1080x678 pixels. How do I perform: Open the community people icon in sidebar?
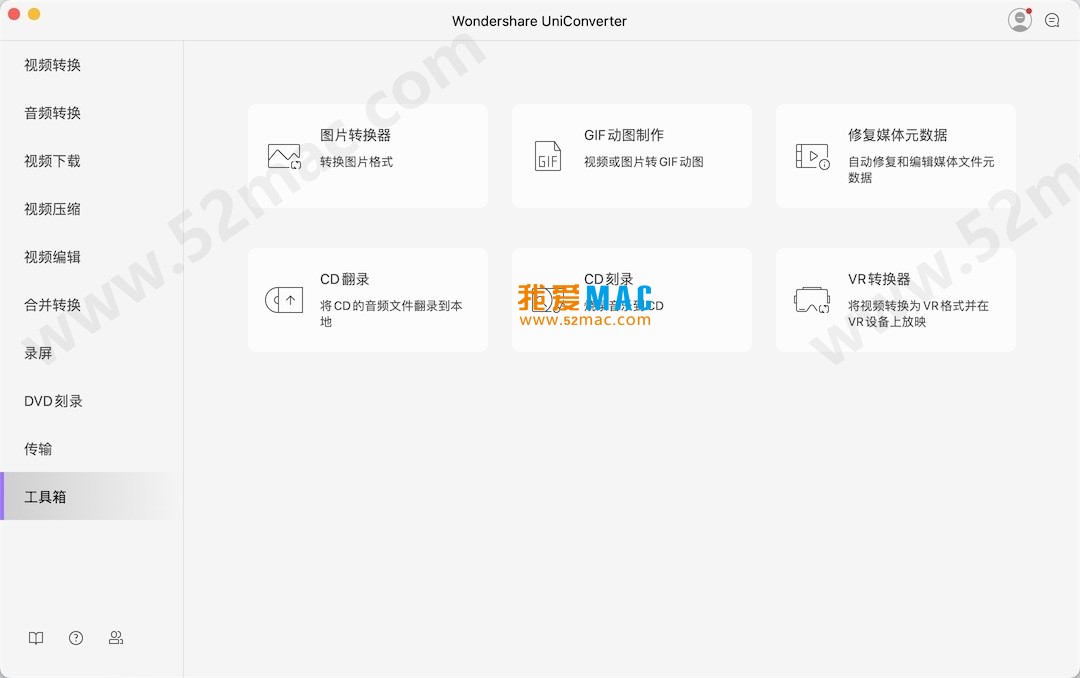pos(116,638)
